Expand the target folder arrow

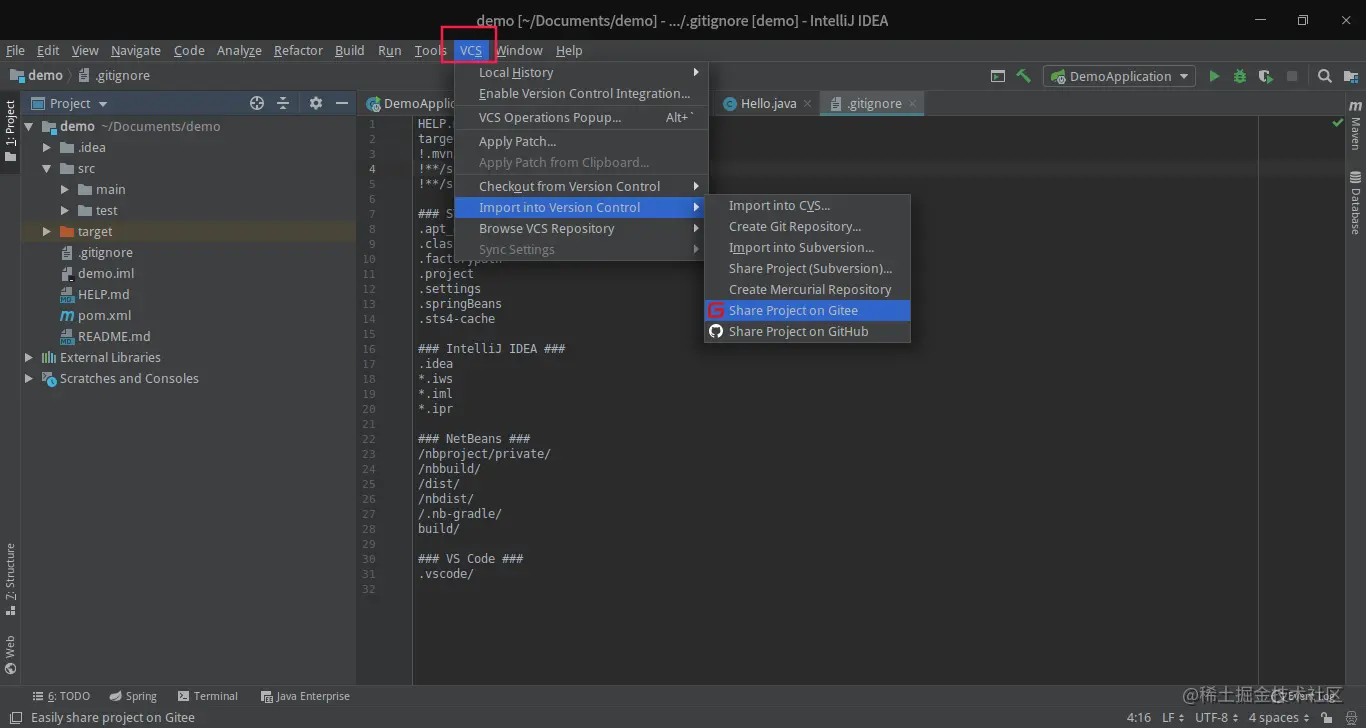tap(47, 232)
